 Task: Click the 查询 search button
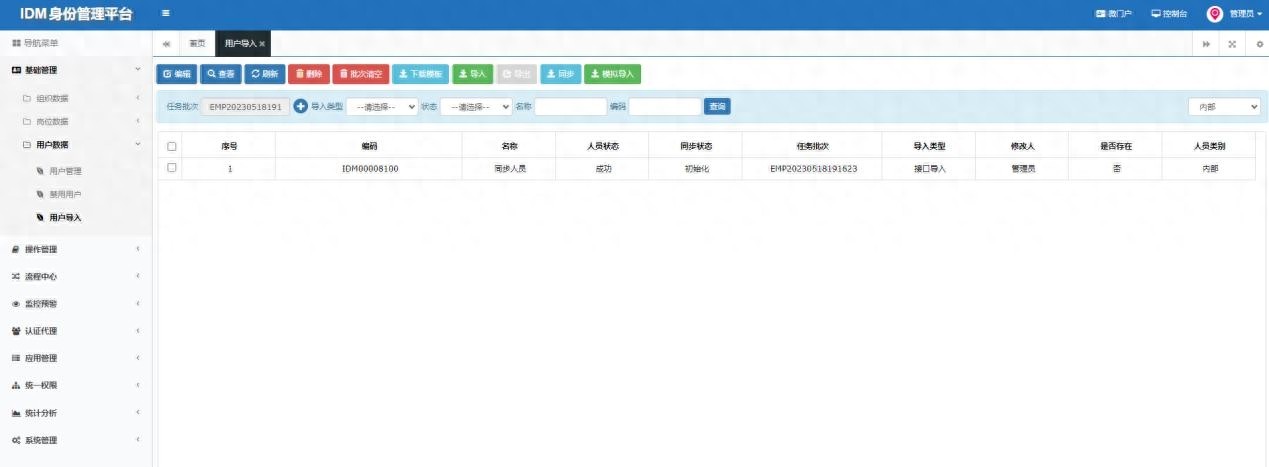click(x=717, y=106)
